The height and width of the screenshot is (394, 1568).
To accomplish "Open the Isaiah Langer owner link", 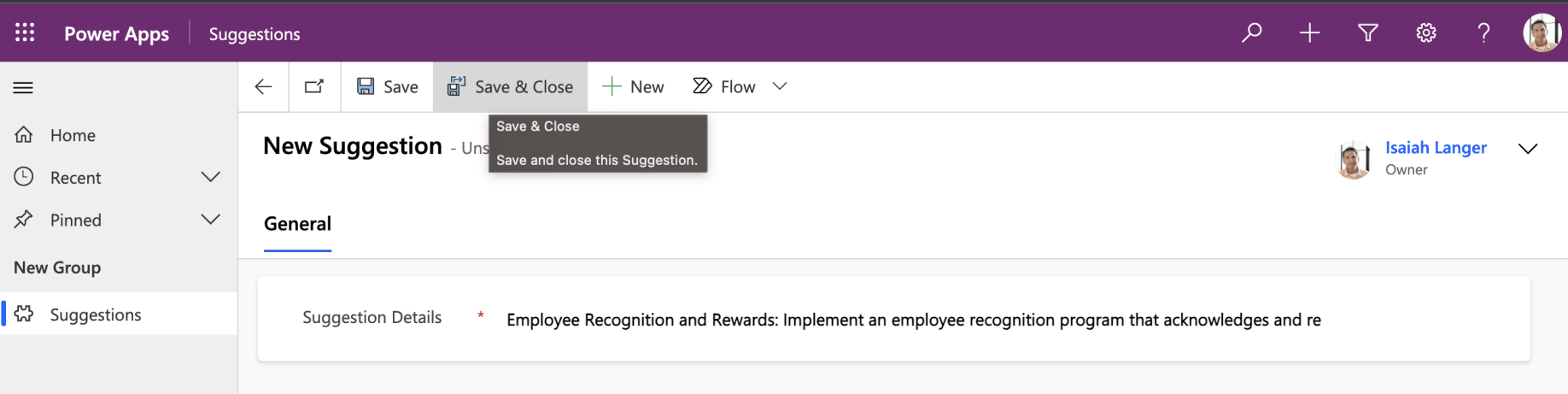I will tap(1435, 148).
